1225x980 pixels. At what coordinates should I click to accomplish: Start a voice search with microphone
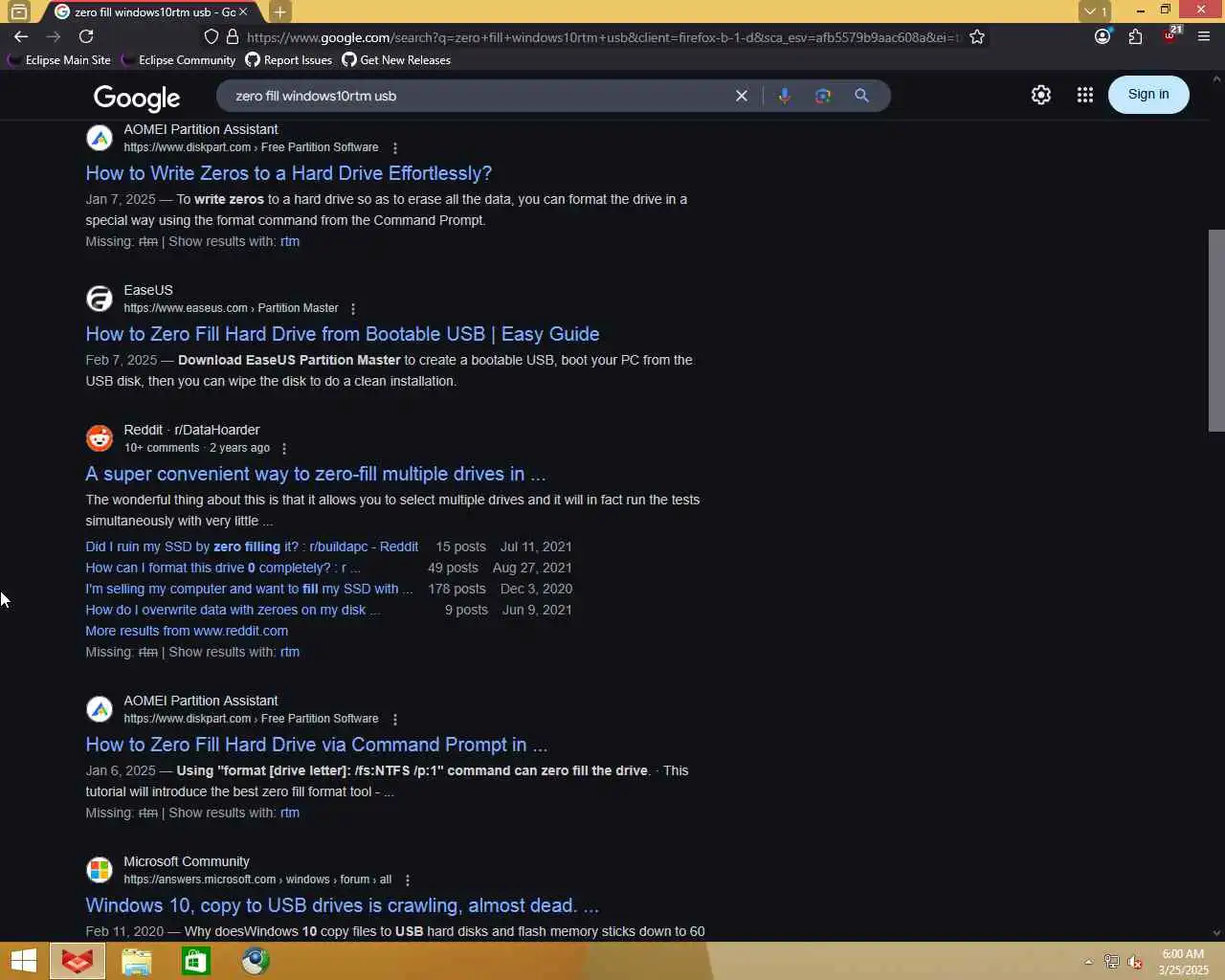pyautogui.click(x=785, y=96)
